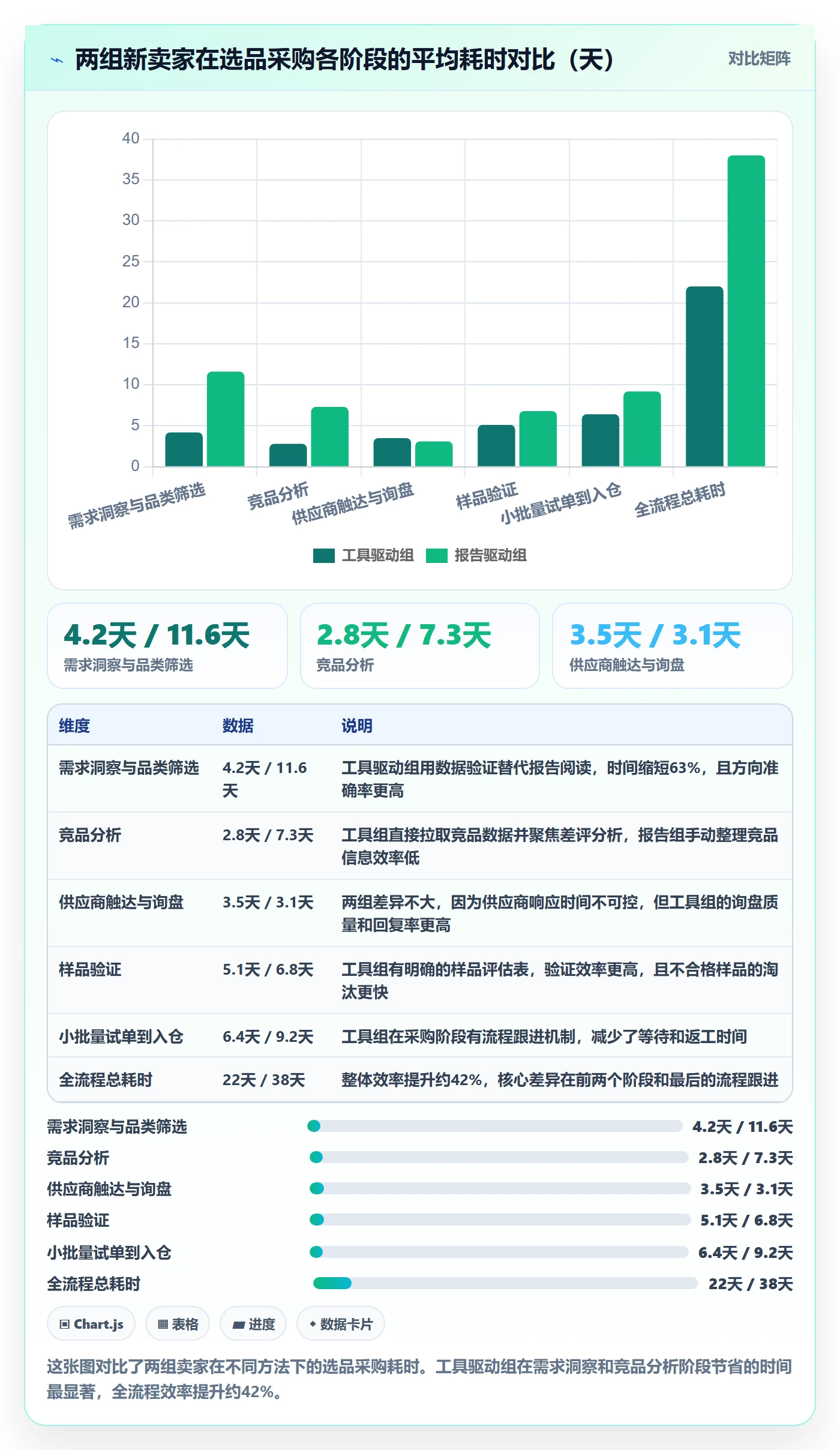Image resolution: width=840 pixels, height=1450 pixels.
Task: Click the 全流程总耗时 table row name
Action: (106, 1080)
